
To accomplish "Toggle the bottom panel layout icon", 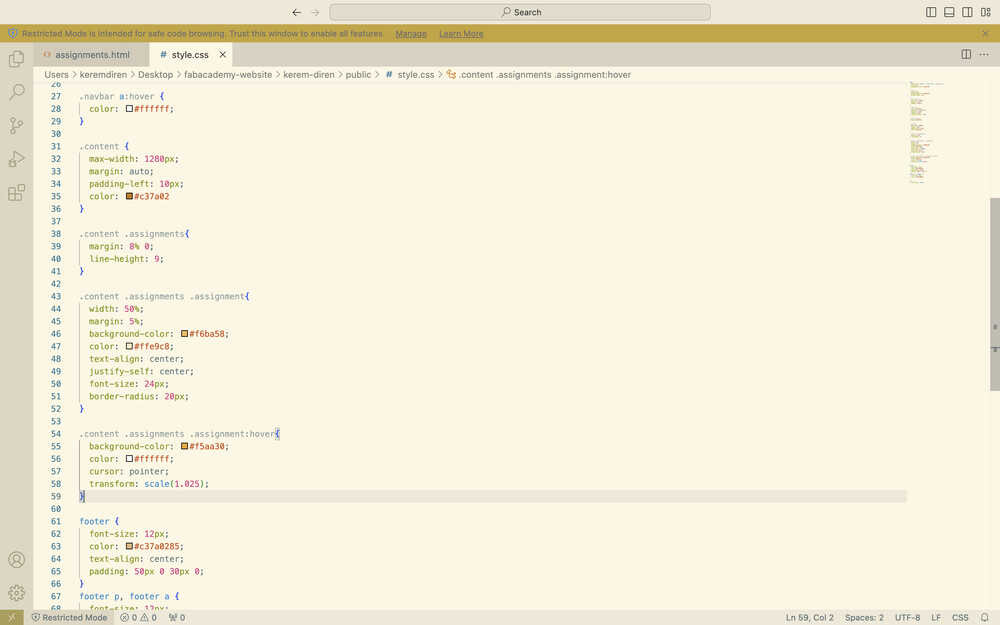I will (949, 12).
